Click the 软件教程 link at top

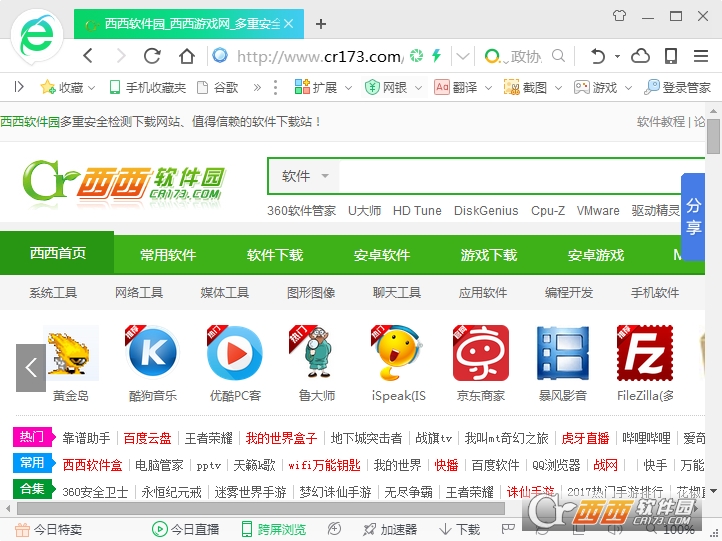(660, 122)
